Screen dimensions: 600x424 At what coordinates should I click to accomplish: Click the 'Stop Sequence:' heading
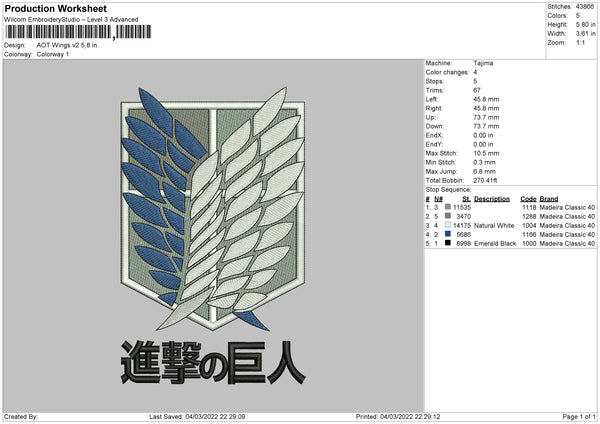pyautogui.click(x=448, y=190)
